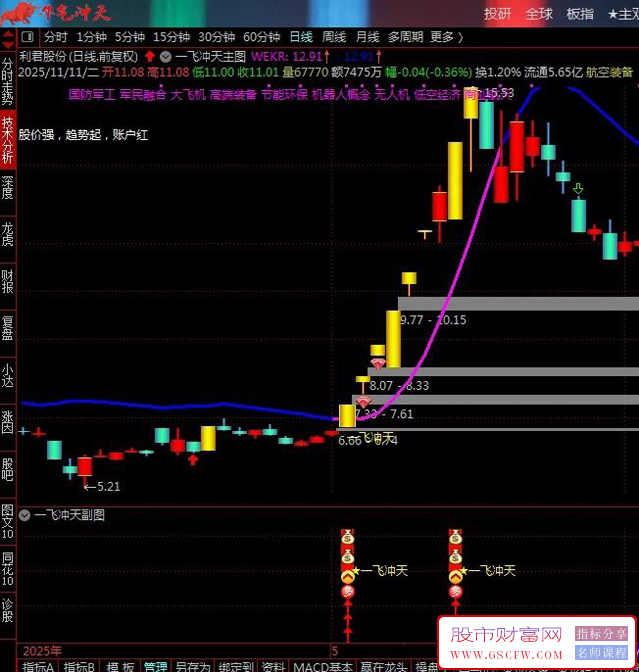Open the 同花10 sidebar tab
639x672 pixels.
click(x=8, y=569)
